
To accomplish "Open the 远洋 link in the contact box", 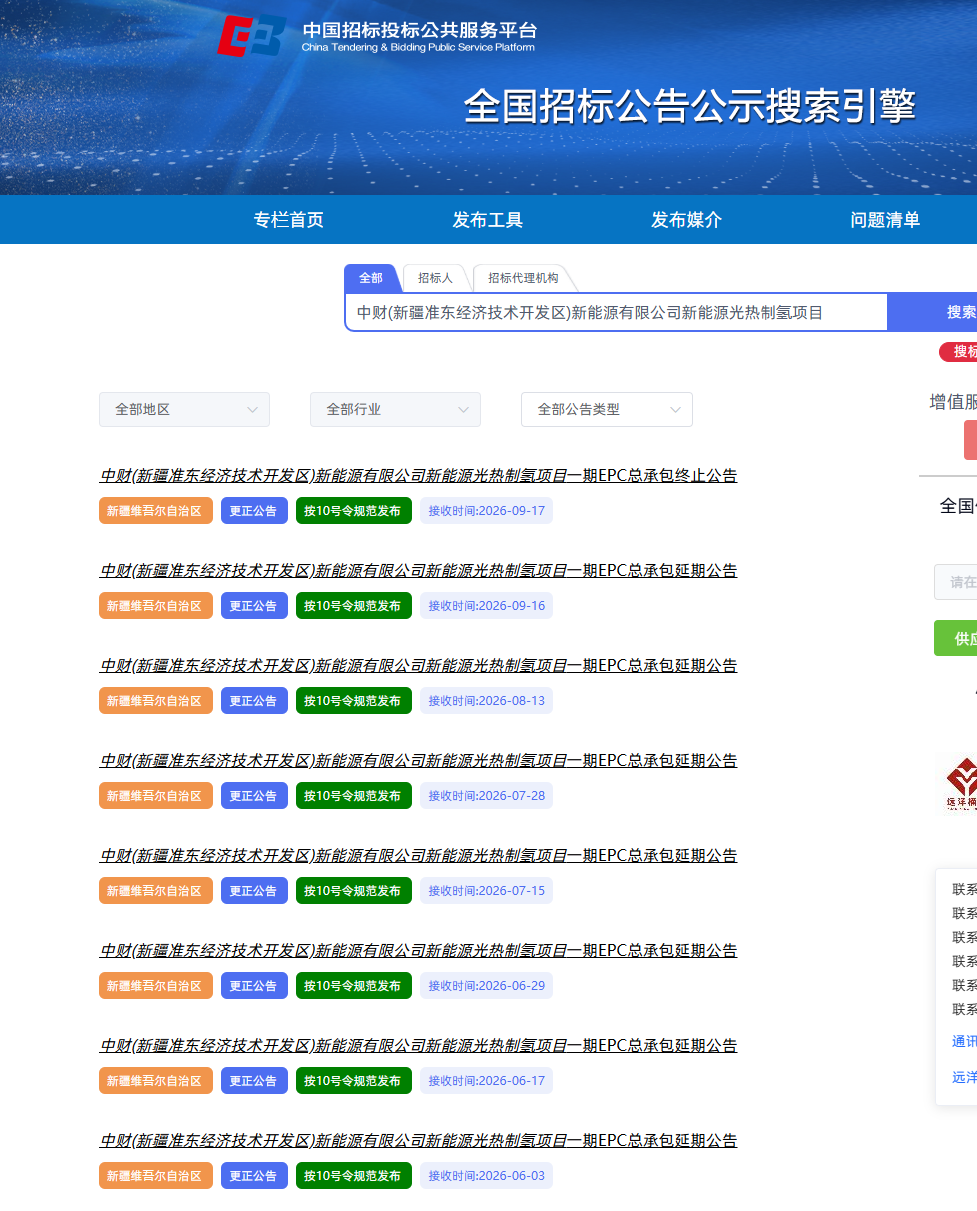I will pos(964,1077).
